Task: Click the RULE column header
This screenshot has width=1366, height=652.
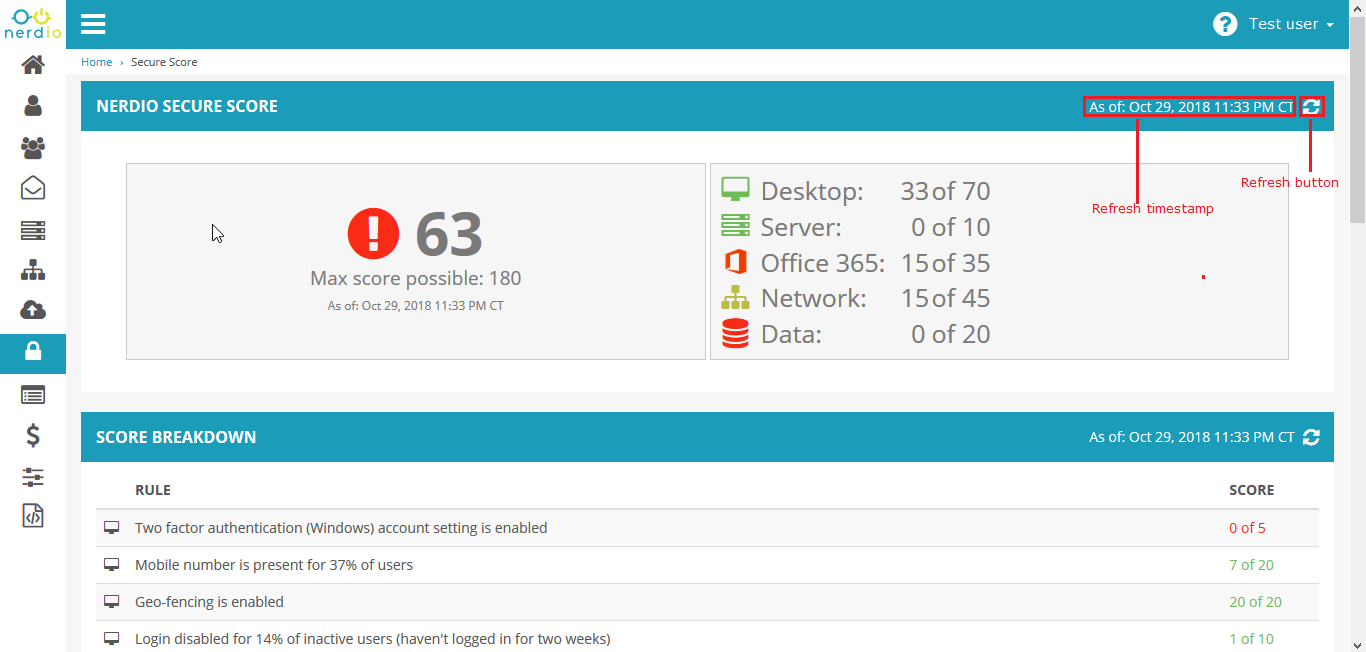Action: pyautogui.click(x=153, y=490)
